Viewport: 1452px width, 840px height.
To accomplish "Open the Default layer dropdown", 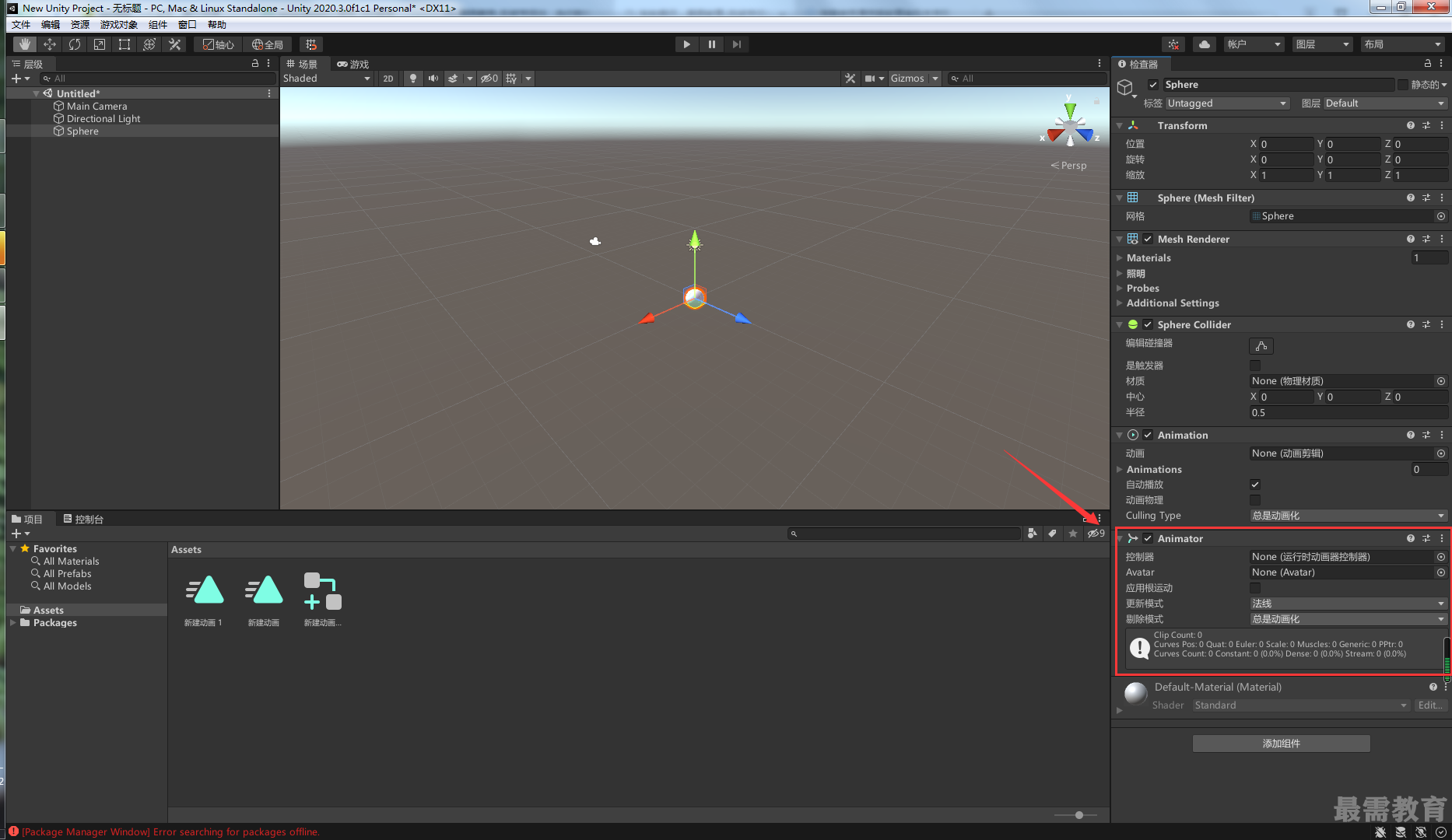I will (x=1385, y=103).
